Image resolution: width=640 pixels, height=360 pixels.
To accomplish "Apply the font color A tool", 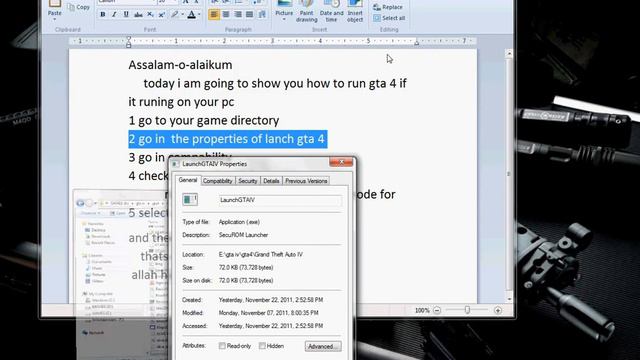I will tap(191, 15).
